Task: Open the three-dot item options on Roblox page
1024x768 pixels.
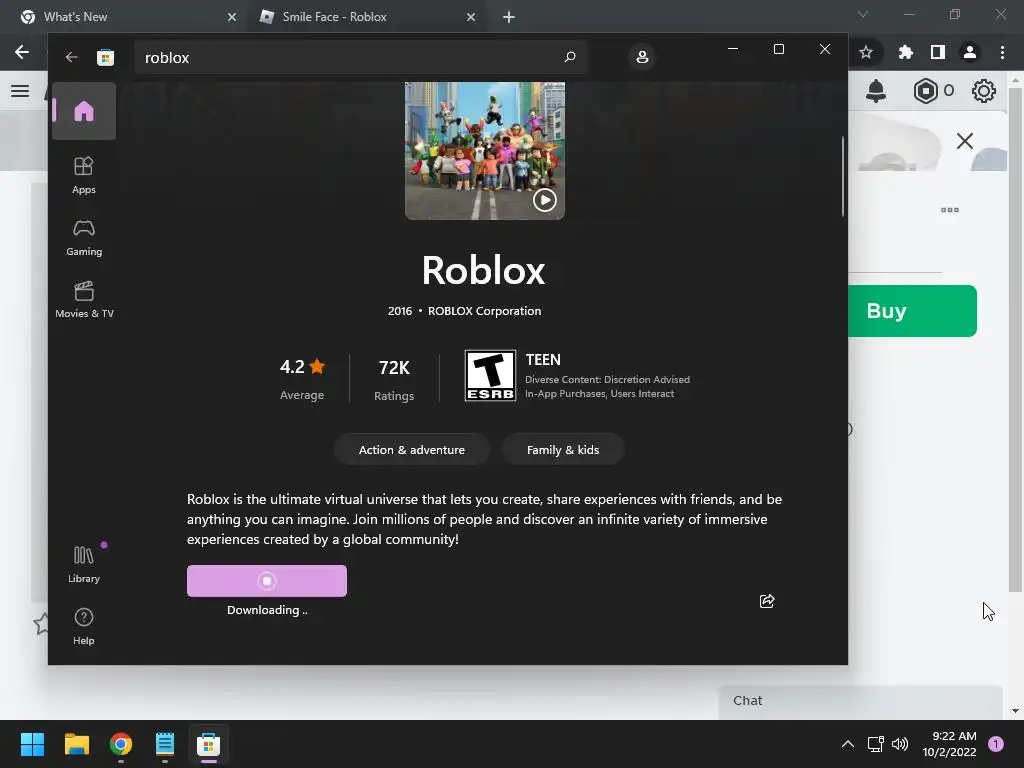Action: tap(950, 210)
